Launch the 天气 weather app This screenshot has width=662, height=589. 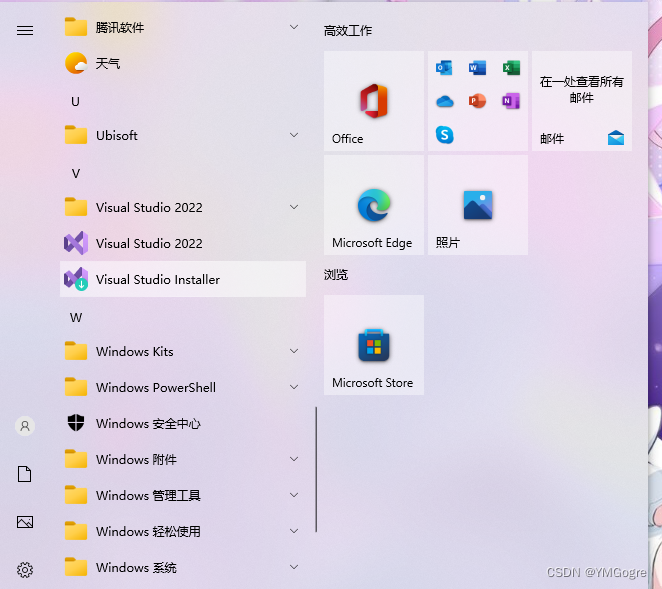click(x=182, y=63)
